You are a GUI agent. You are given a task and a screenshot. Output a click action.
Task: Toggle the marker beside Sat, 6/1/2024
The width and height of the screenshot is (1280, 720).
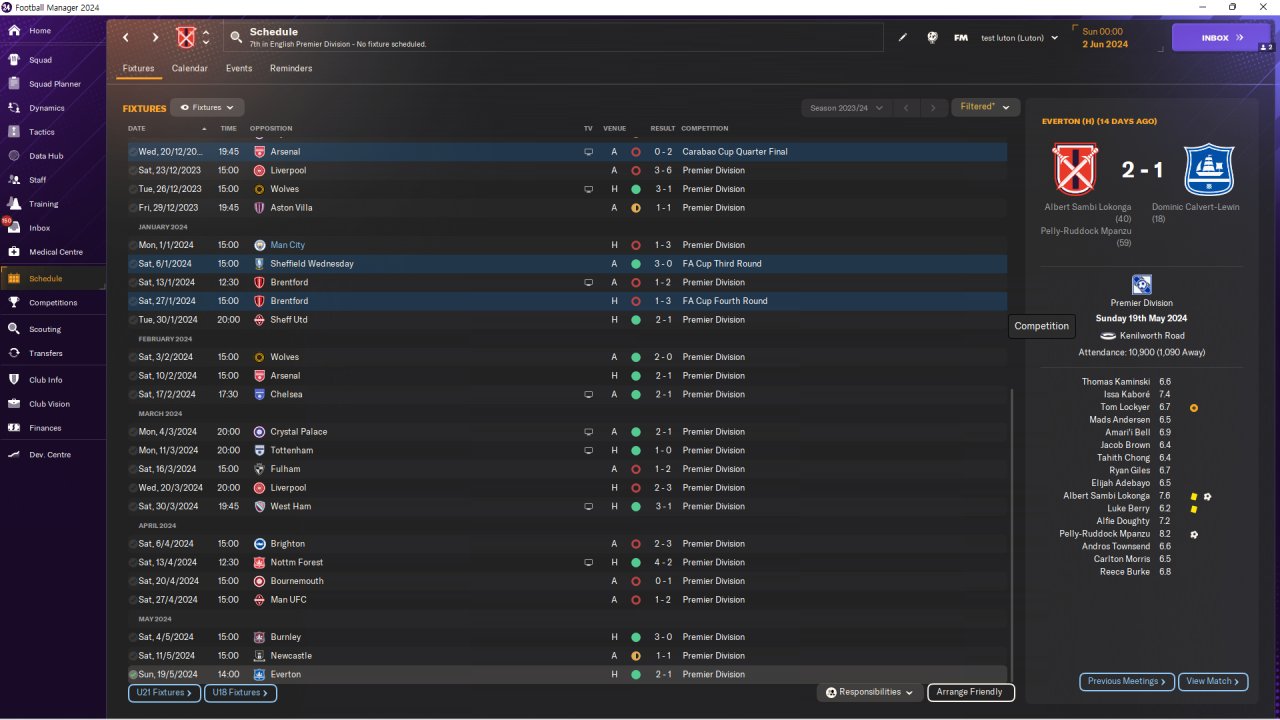(x=133, y=264)
